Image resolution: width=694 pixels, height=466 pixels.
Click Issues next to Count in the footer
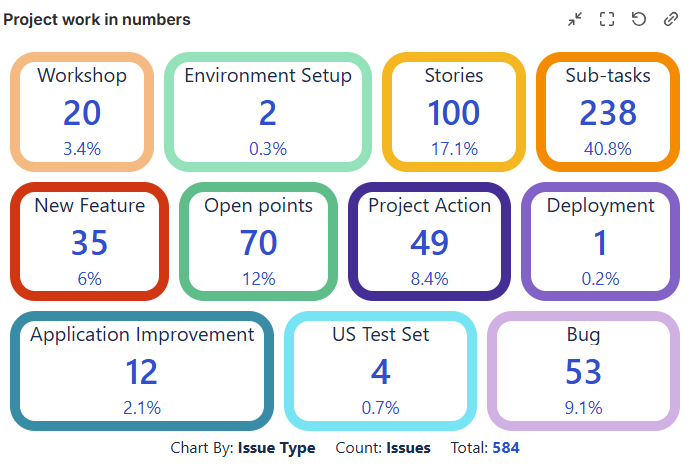click(408, 448)
